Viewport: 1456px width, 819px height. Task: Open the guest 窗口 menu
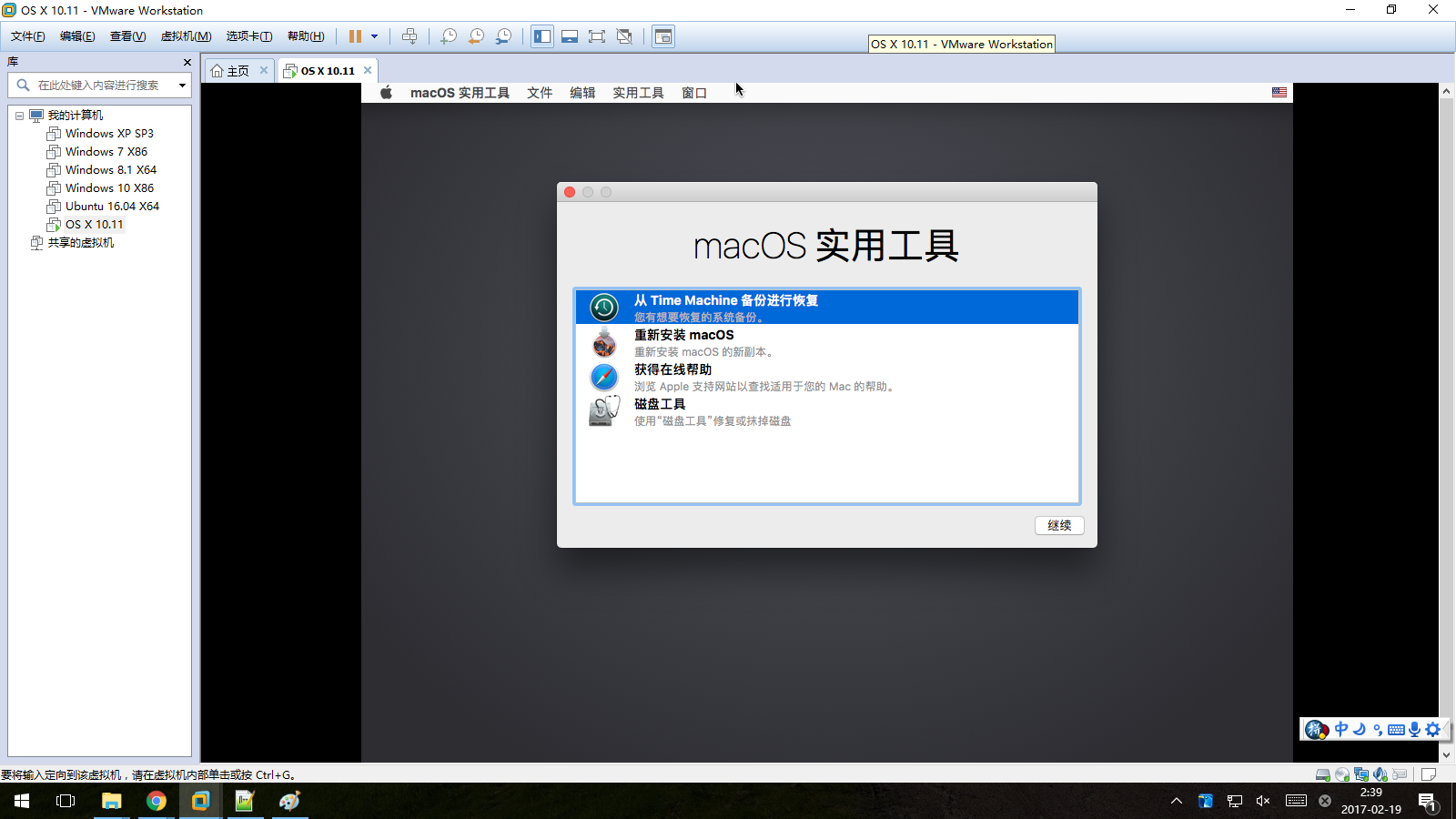click(694, 93)
